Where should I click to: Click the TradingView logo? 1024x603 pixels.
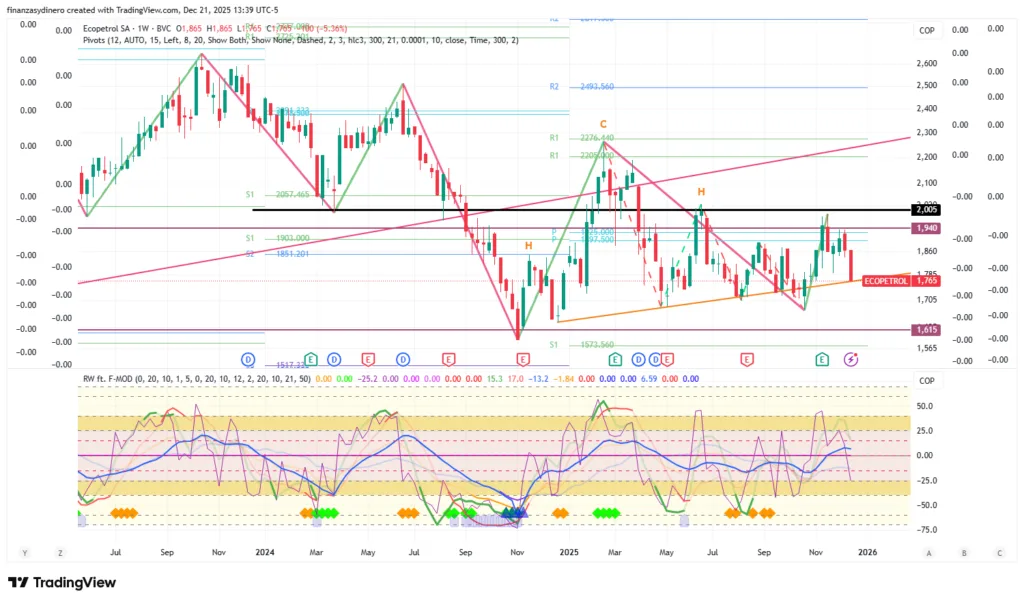pos(64,583)
